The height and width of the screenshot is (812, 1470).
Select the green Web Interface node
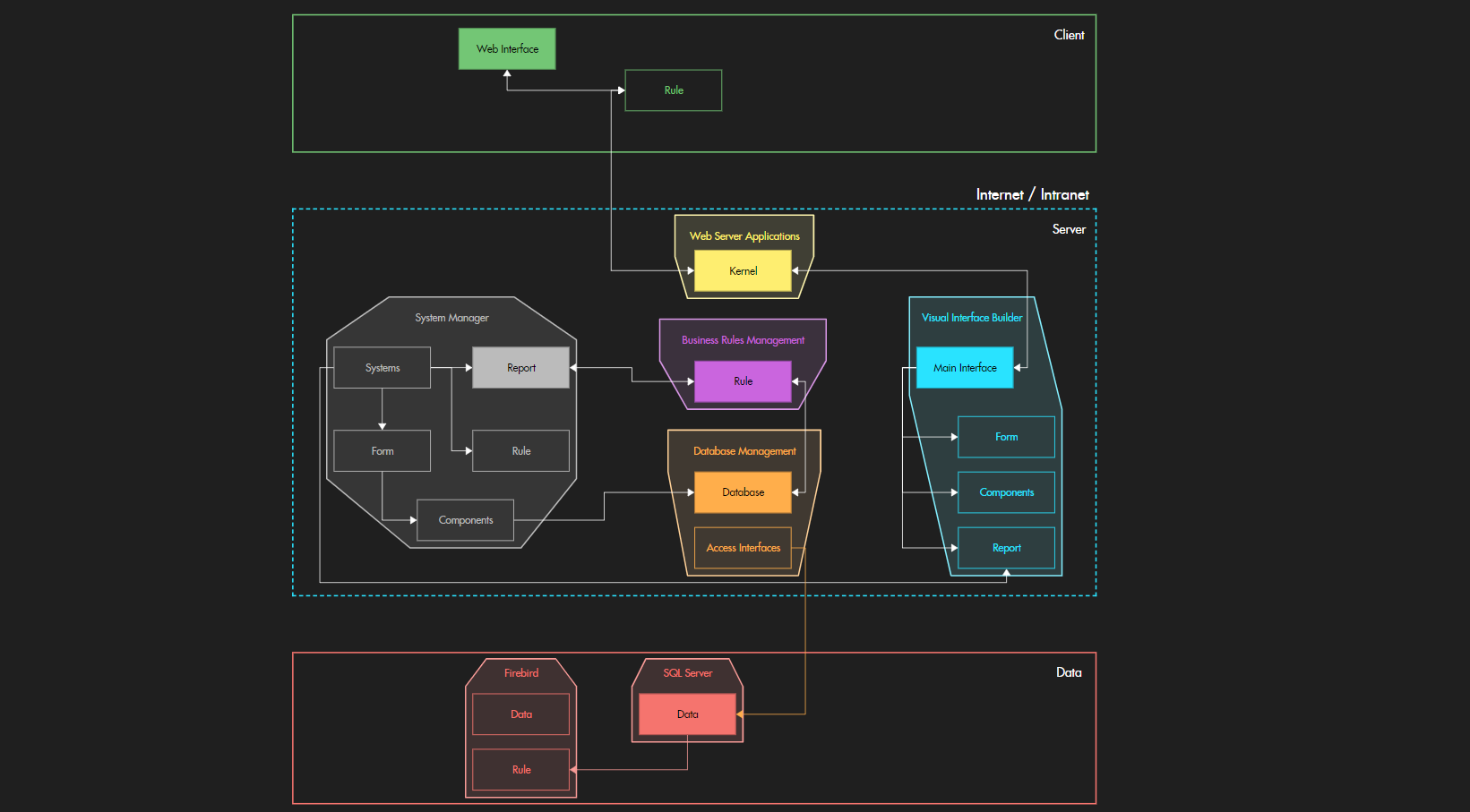click(506, 48)
